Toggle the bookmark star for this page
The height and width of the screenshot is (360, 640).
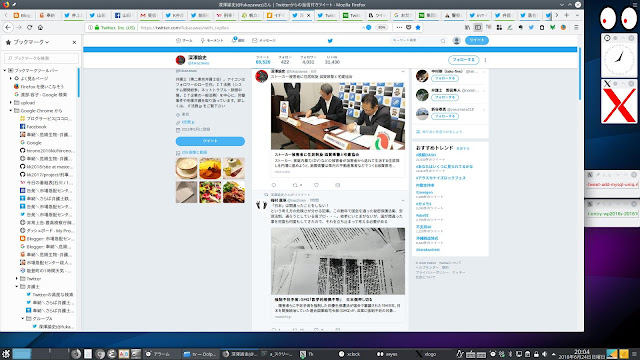(418, 27)
